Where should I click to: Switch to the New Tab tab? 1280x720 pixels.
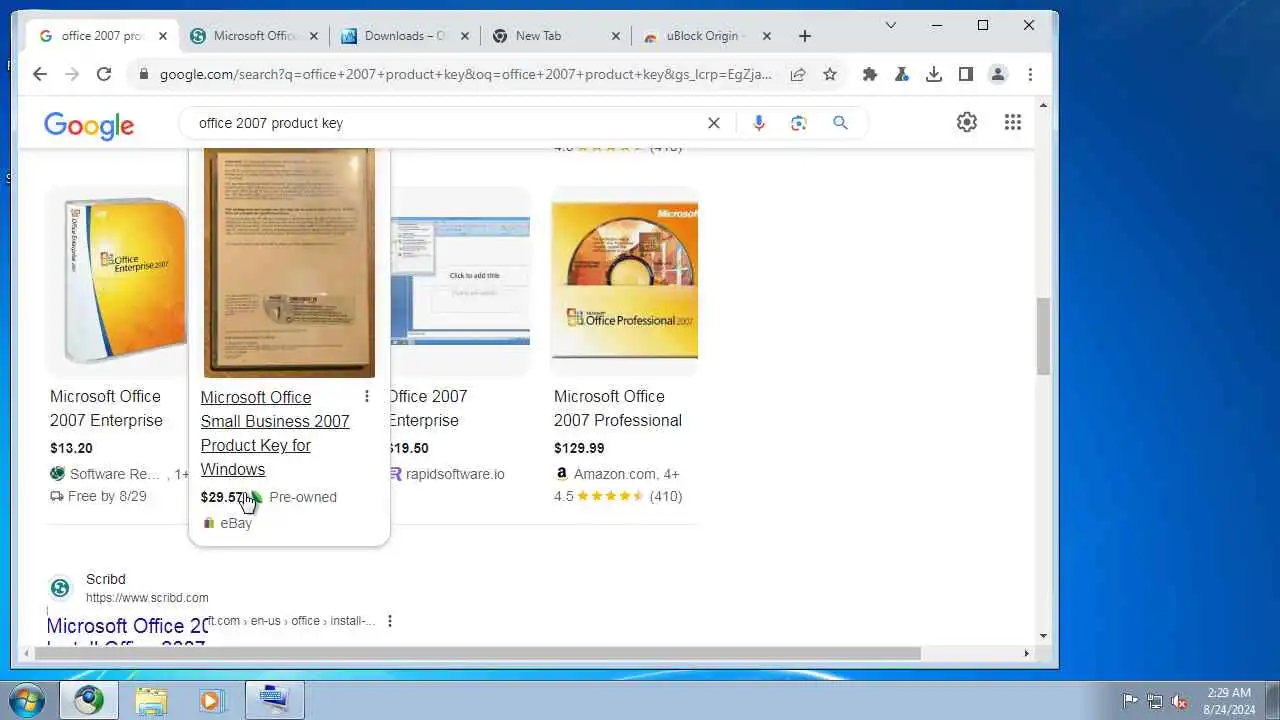pos(555,36)
